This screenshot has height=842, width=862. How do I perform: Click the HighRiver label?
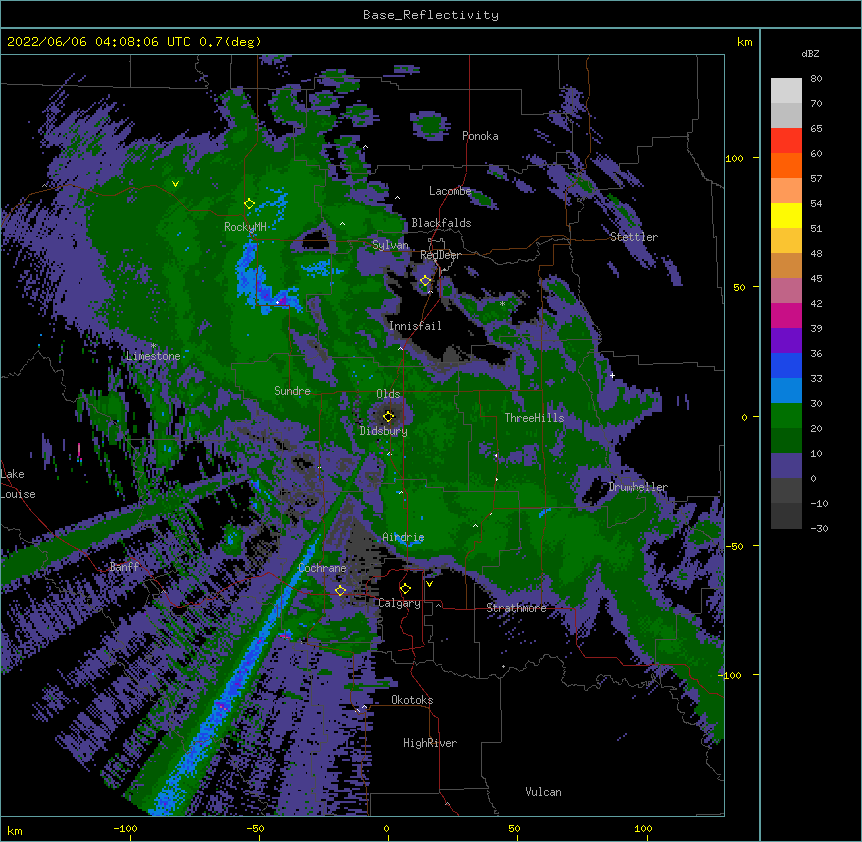coord(430,743)
